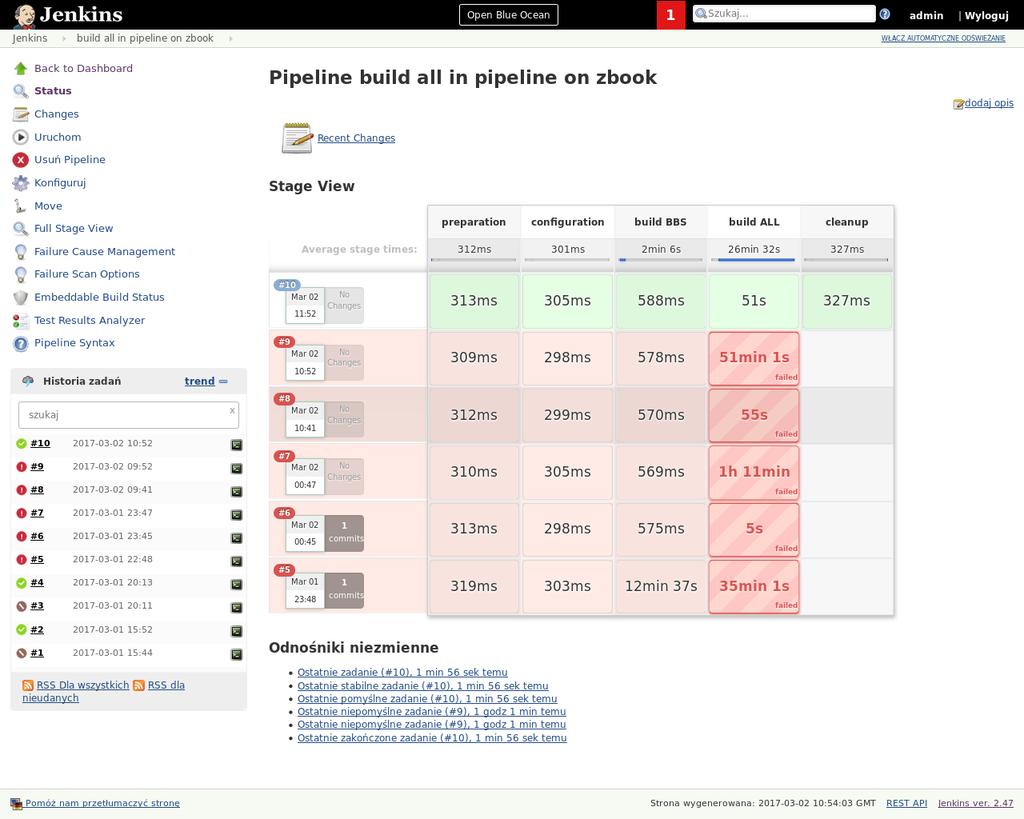Click build #2 link in history
The height and width of the screenshot is (819, 1024).
click(x=37, y=630)
